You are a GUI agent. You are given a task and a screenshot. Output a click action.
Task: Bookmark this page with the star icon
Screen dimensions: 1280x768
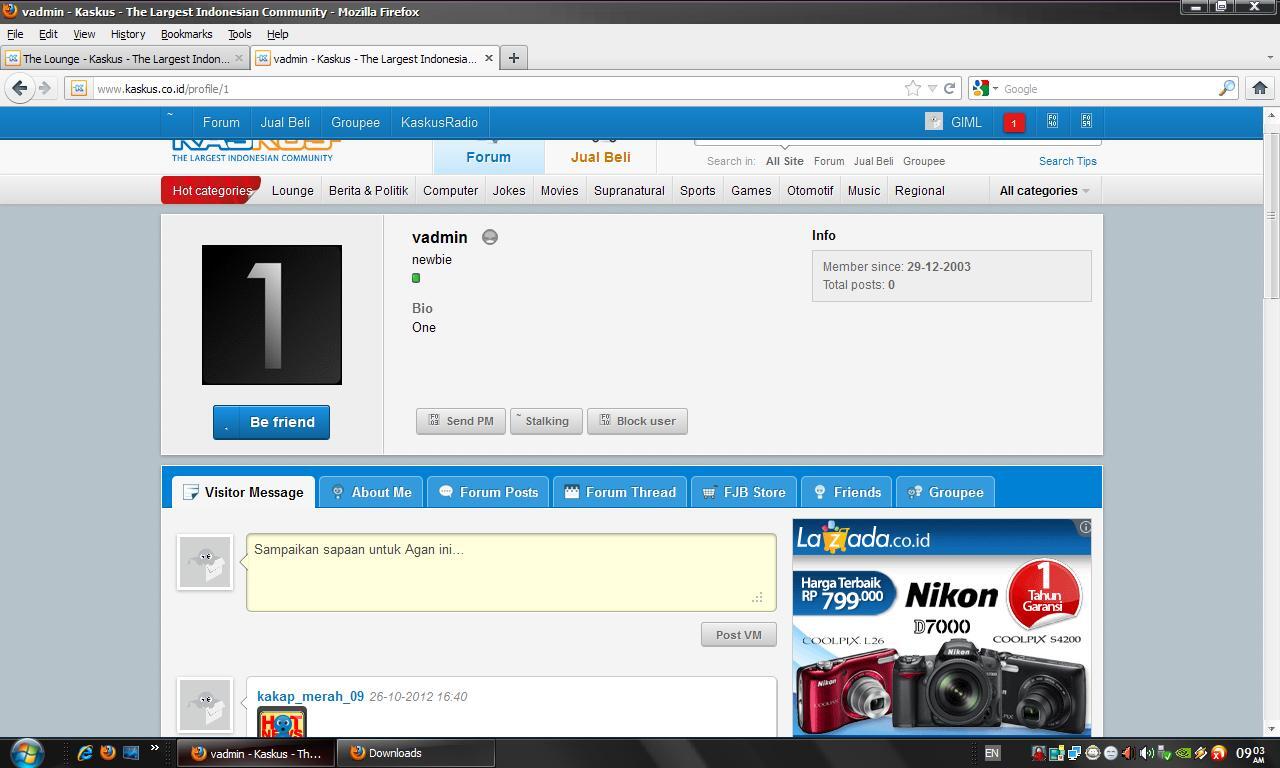point(913,88)
